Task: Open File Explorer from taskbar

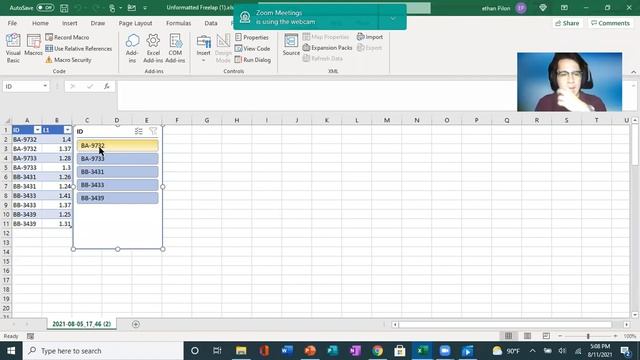Action: pyautogui.click(x=241, y=351)
